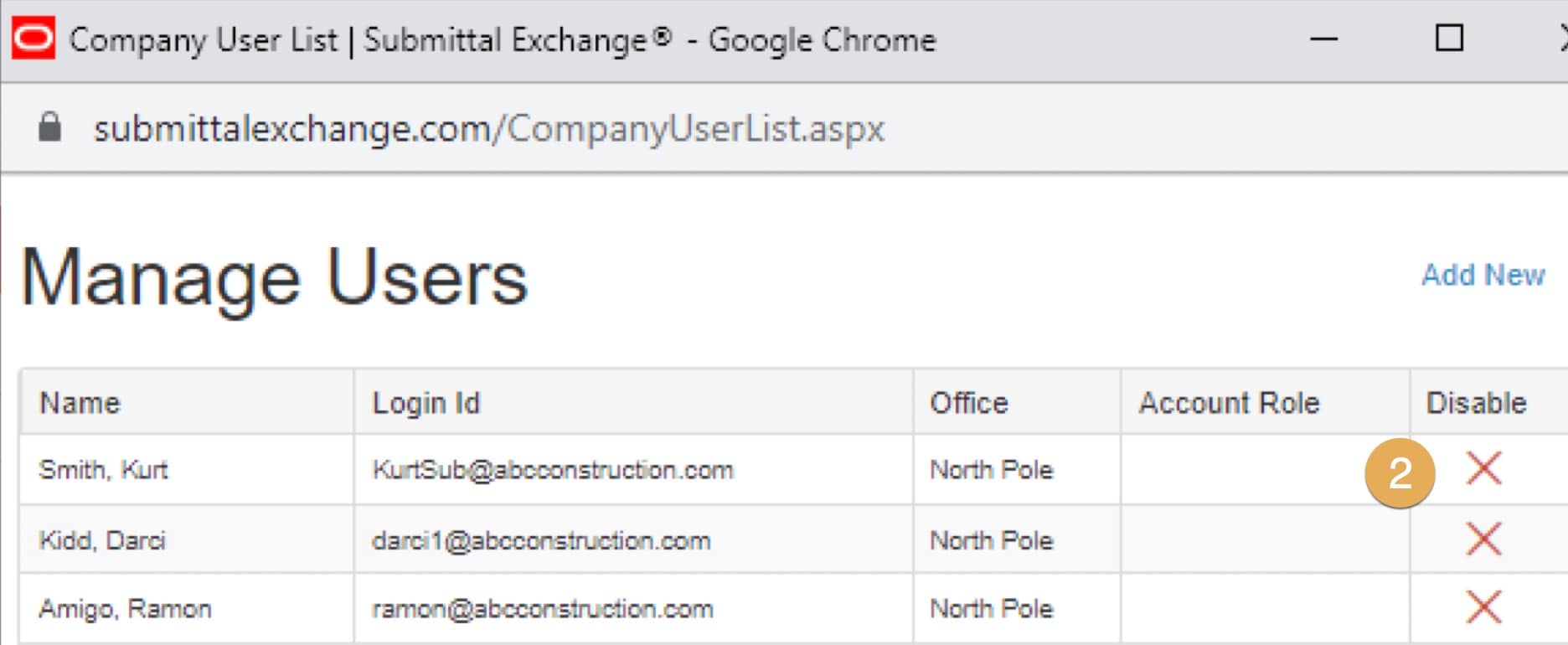Click the orange step 2 marker
The image size is (1568, 645).
(x=1400, y=473)
